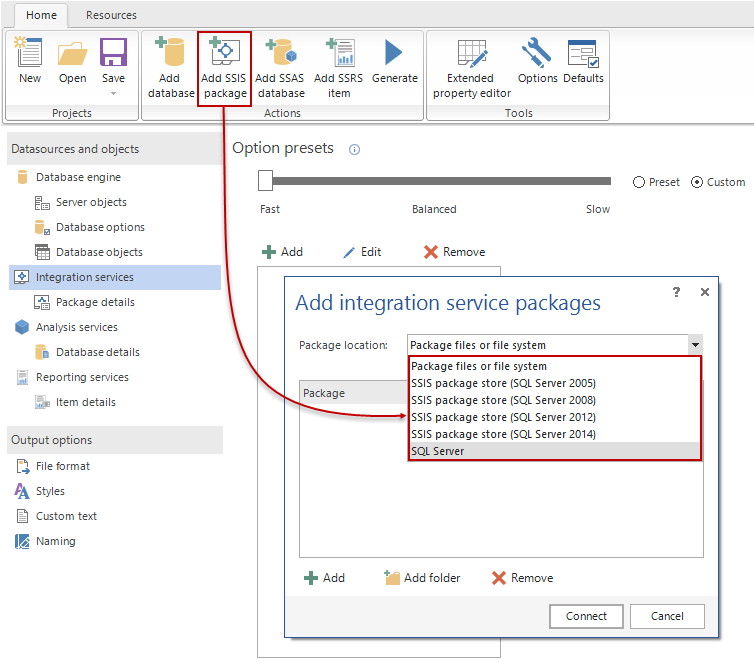Choose SSIS package store (SQL Server 2014)
The height and width of the screenshot is (663, 754).
coord(554,434)
